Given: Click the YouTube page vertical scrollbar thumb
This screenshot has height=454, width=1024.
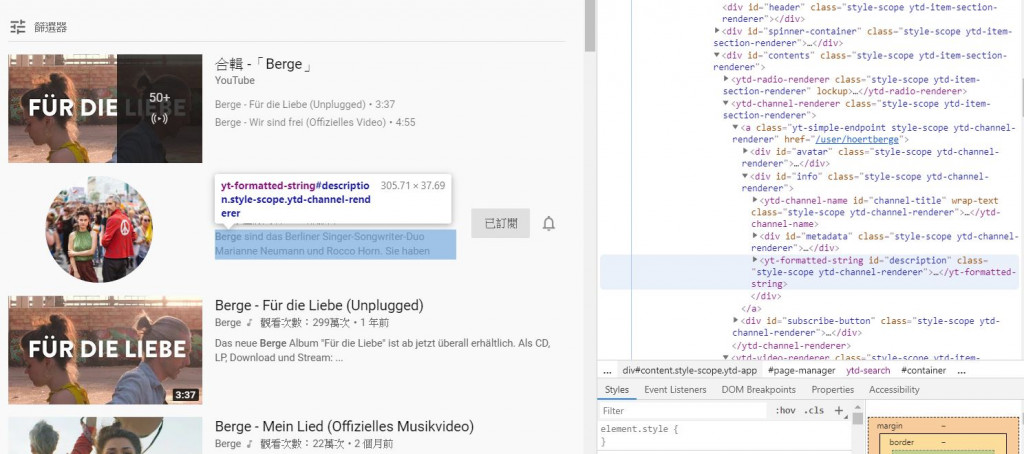Looking at the screenshot, I should pyautogui.click(x=590, y=25).
